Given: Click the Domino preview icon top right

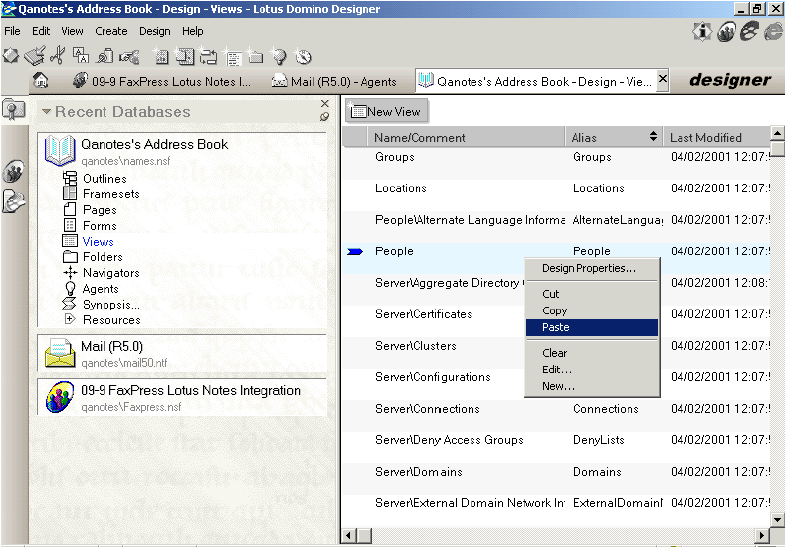Looking at the screenshot, I should click(x=749, y=32).
